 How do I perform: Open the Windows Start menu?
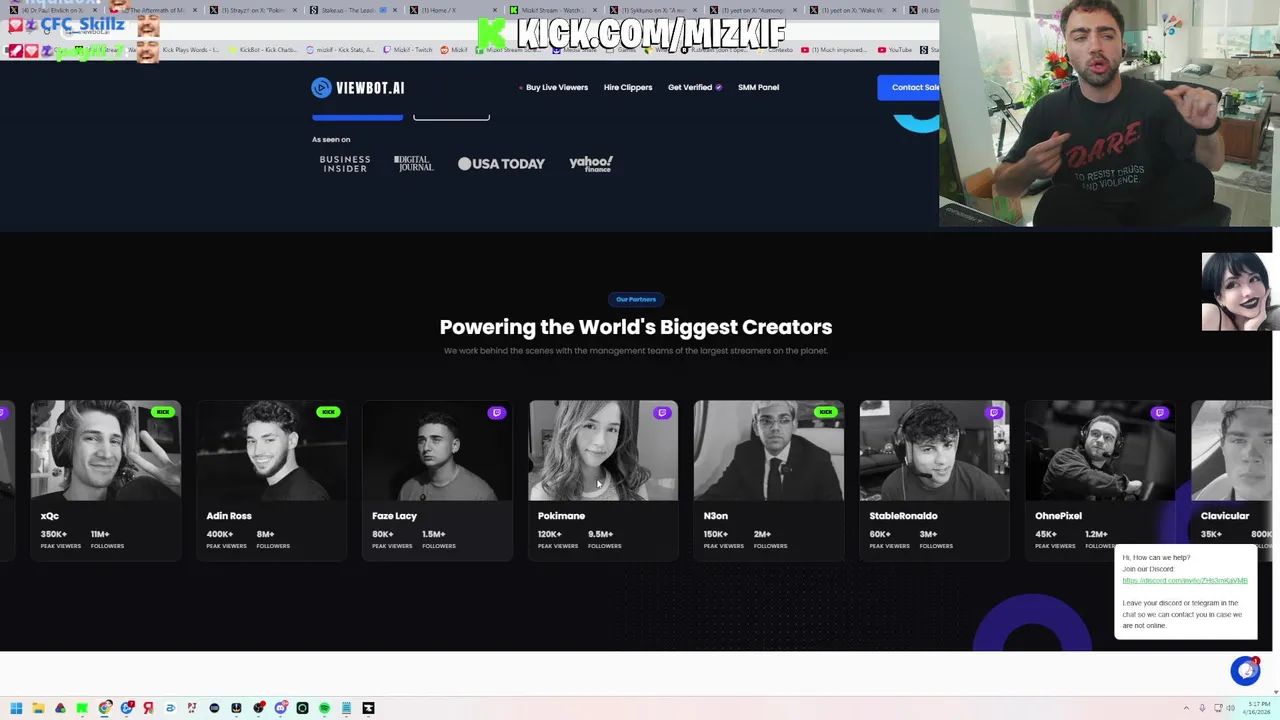(x=16, y=708)
